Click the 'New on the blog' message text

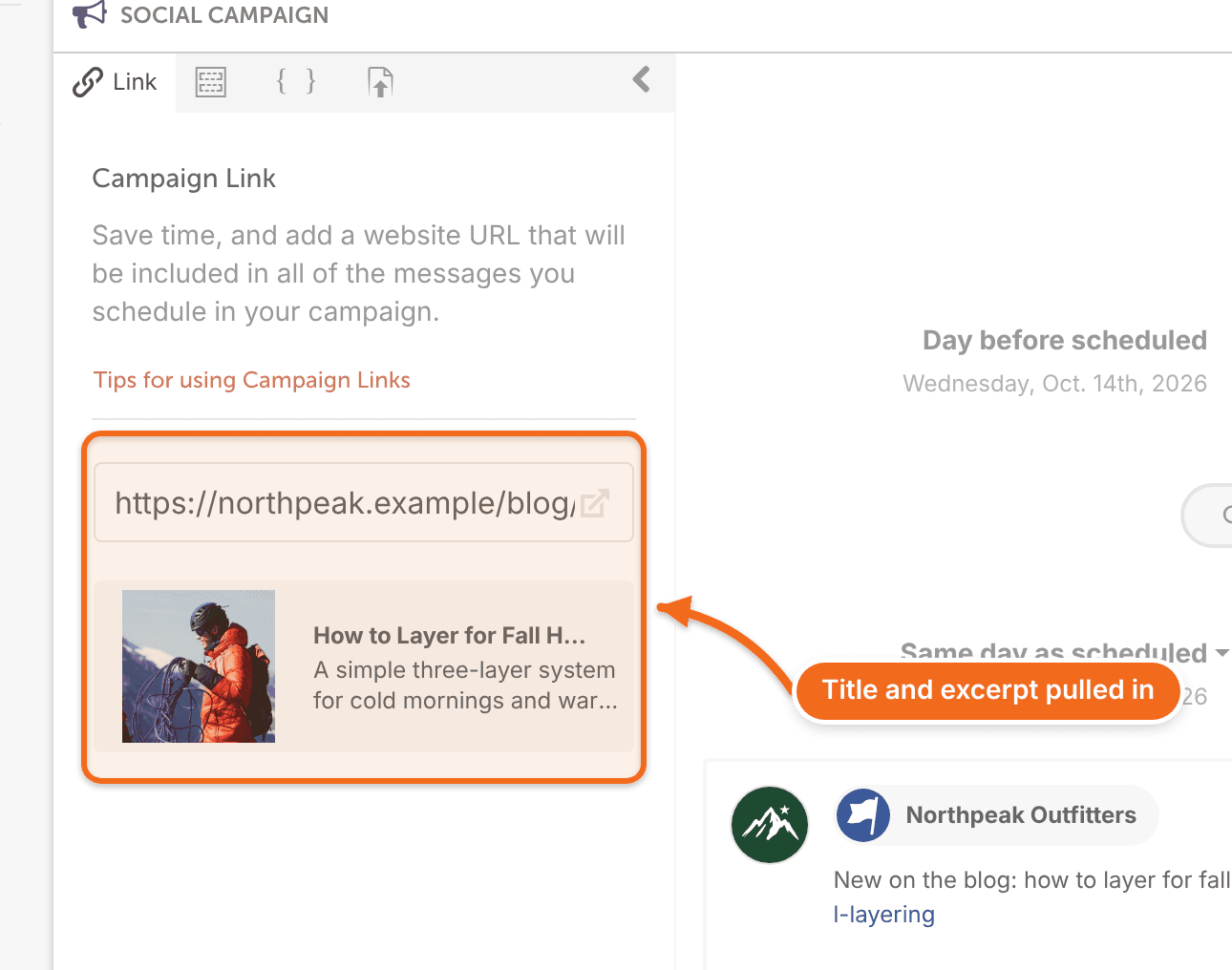[x=1032, y=880]
